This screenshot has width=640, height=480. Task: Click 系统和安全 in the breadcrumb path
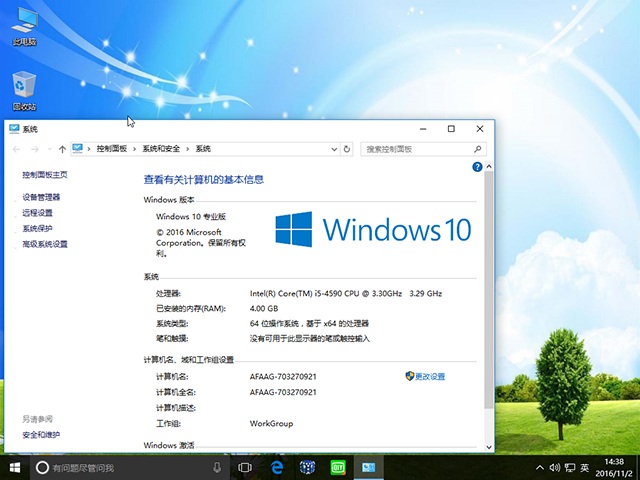point(160,149)
